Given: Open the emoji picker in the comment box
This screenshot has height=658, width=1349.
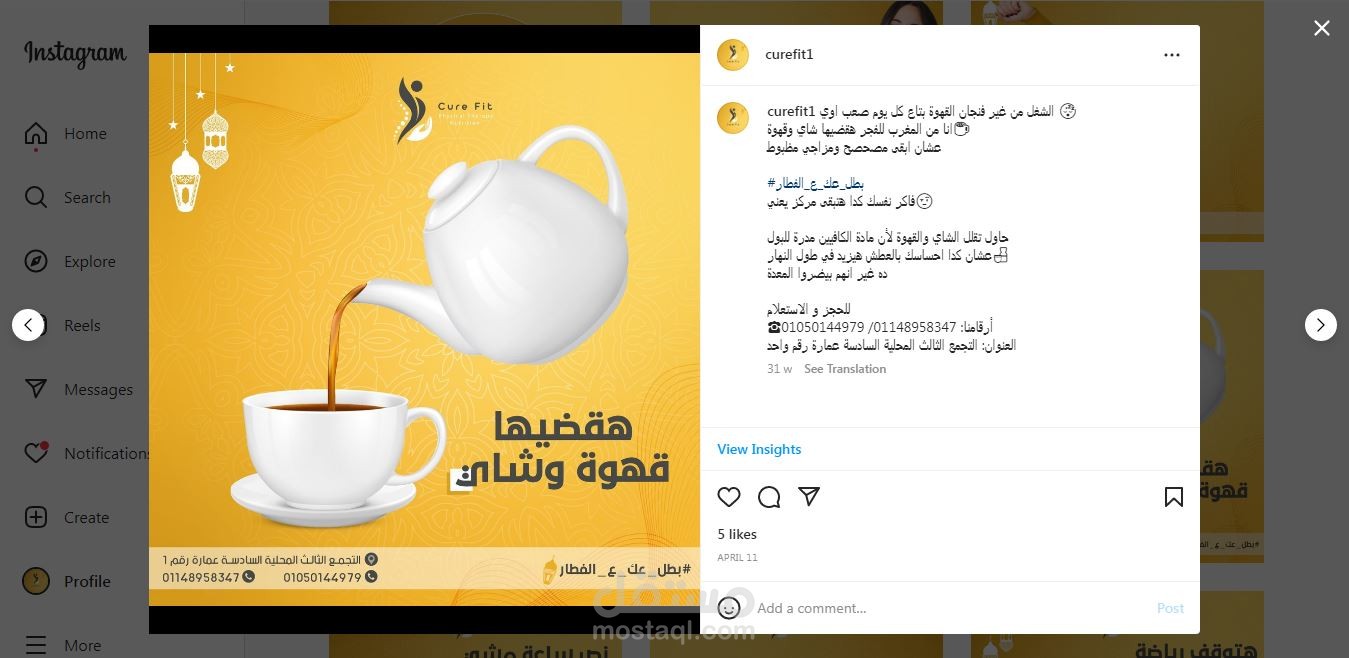Looking at the screenshot, I should coord(729,607).
